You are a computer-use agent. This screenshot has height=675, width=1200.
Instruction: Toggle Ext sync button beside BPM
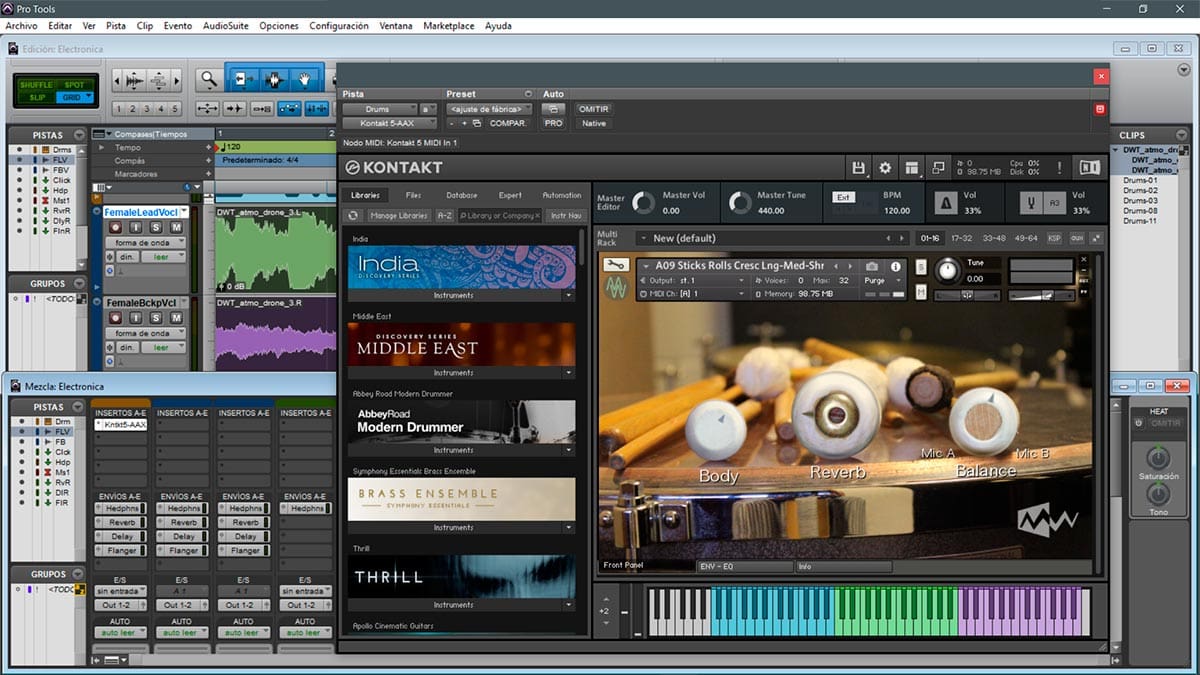pos(843,197)
